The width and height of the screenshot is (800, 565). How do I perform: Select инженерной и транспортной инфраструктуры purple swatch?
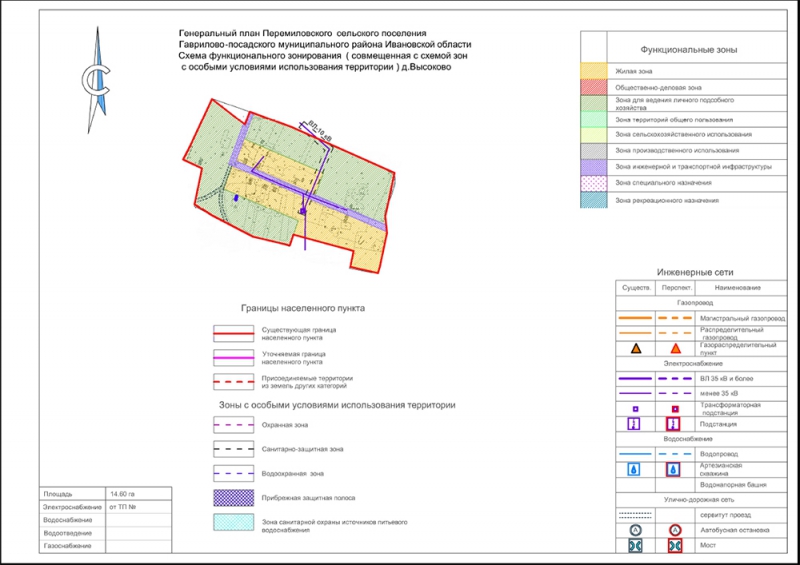594,167
